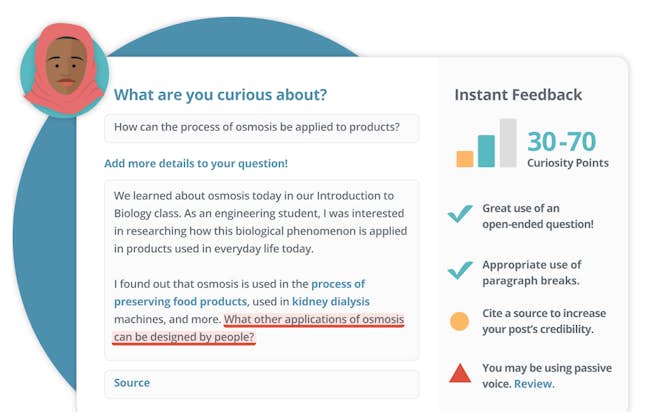The width and height of the screenshot is (652, 412).
Task: Click checkmark beside paragraph breaks feedback
Action: [x=460, y=270]
